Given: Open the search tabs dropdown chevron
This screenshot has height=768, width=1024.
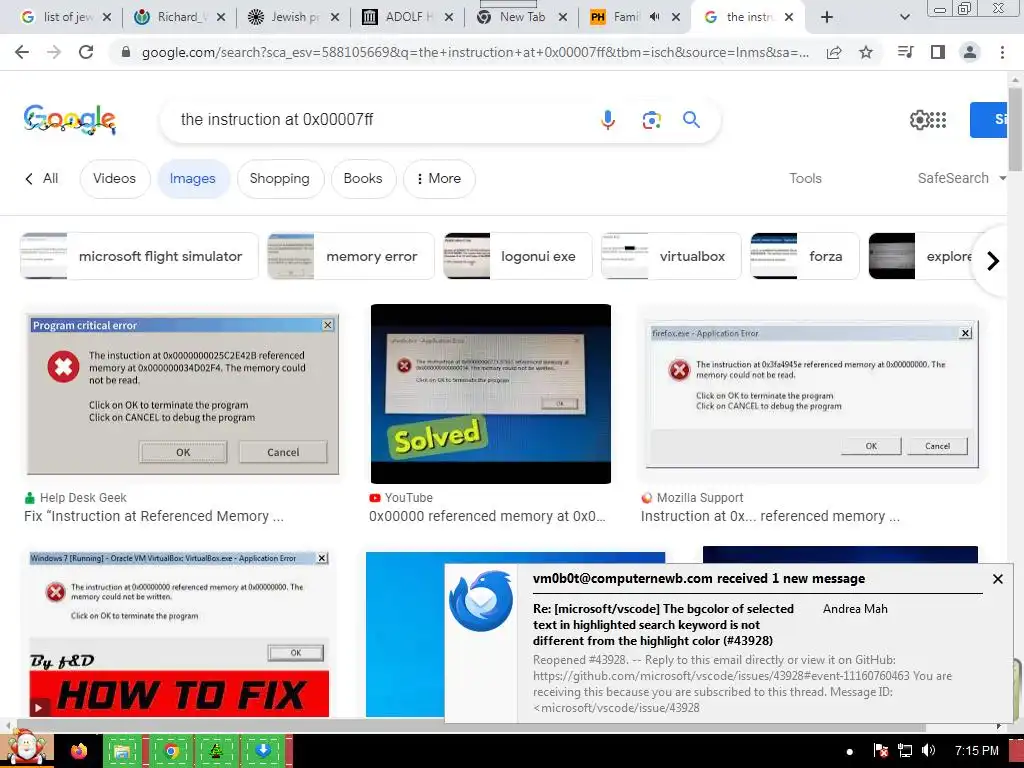Looking at the screenshot, I should tap(904, 17).
